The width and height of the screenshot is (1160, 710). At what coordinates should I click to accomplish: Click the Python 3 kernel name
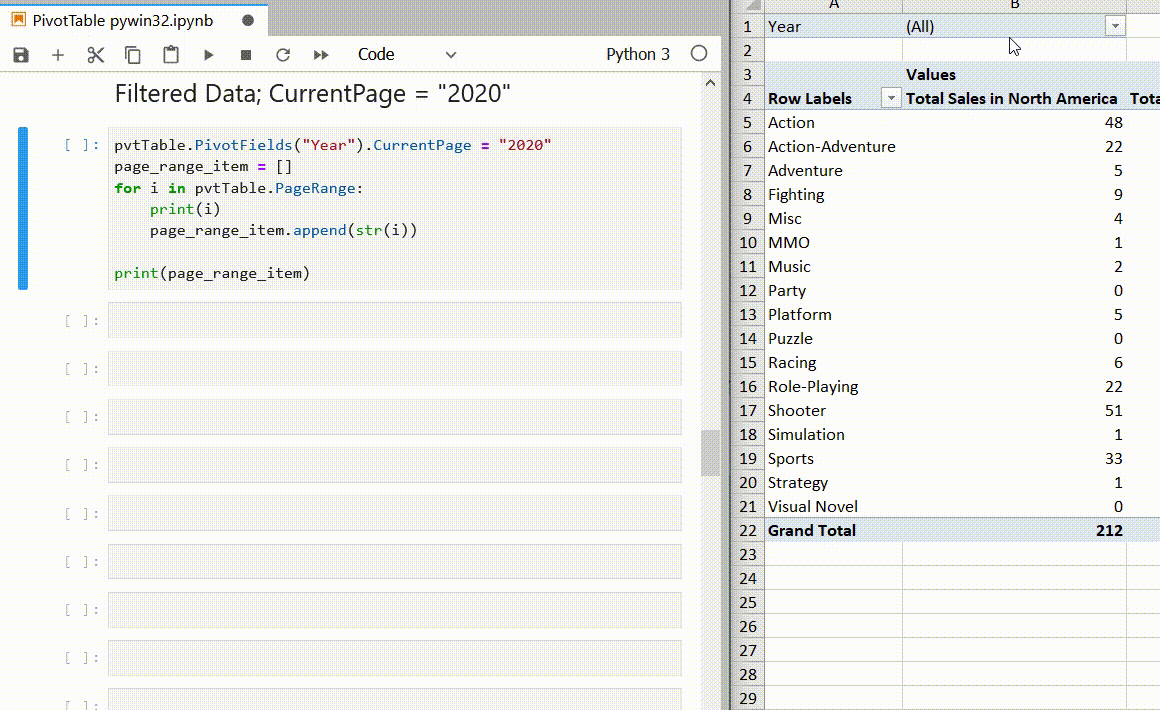click(637, 55)
